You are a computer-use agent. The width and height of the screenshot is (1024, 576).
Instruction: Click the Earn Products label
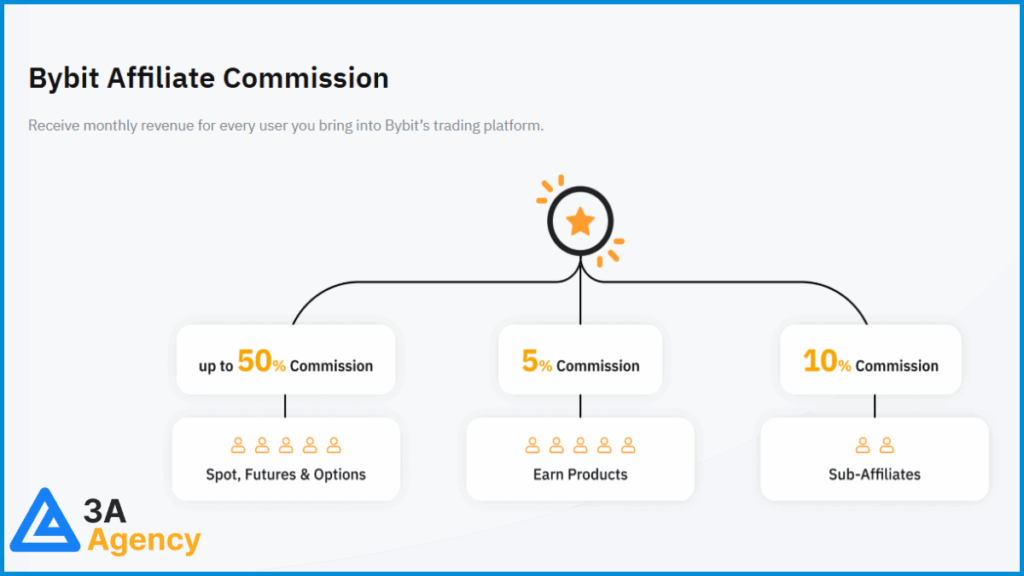tap(580, 475)
